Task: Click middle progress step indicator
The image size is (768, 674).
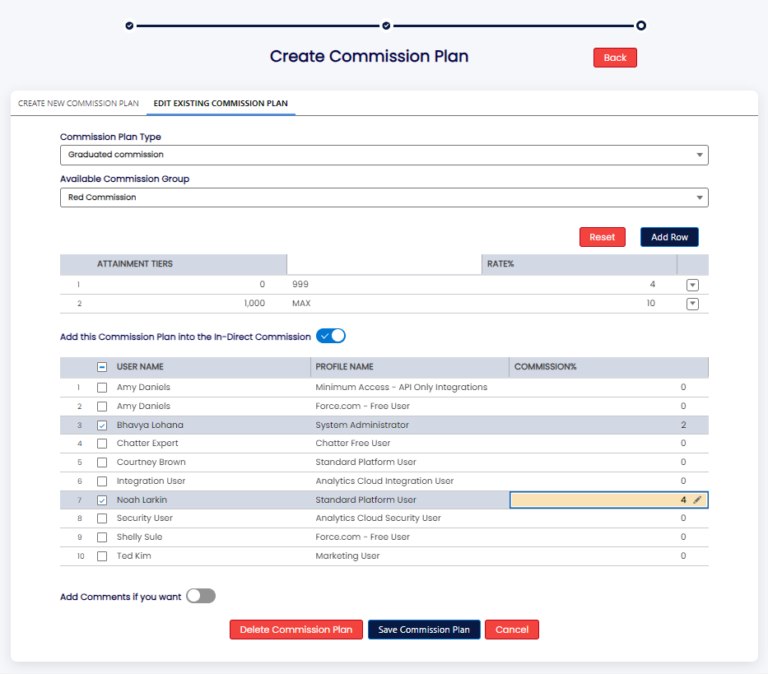Action: (x=385, y=25)
